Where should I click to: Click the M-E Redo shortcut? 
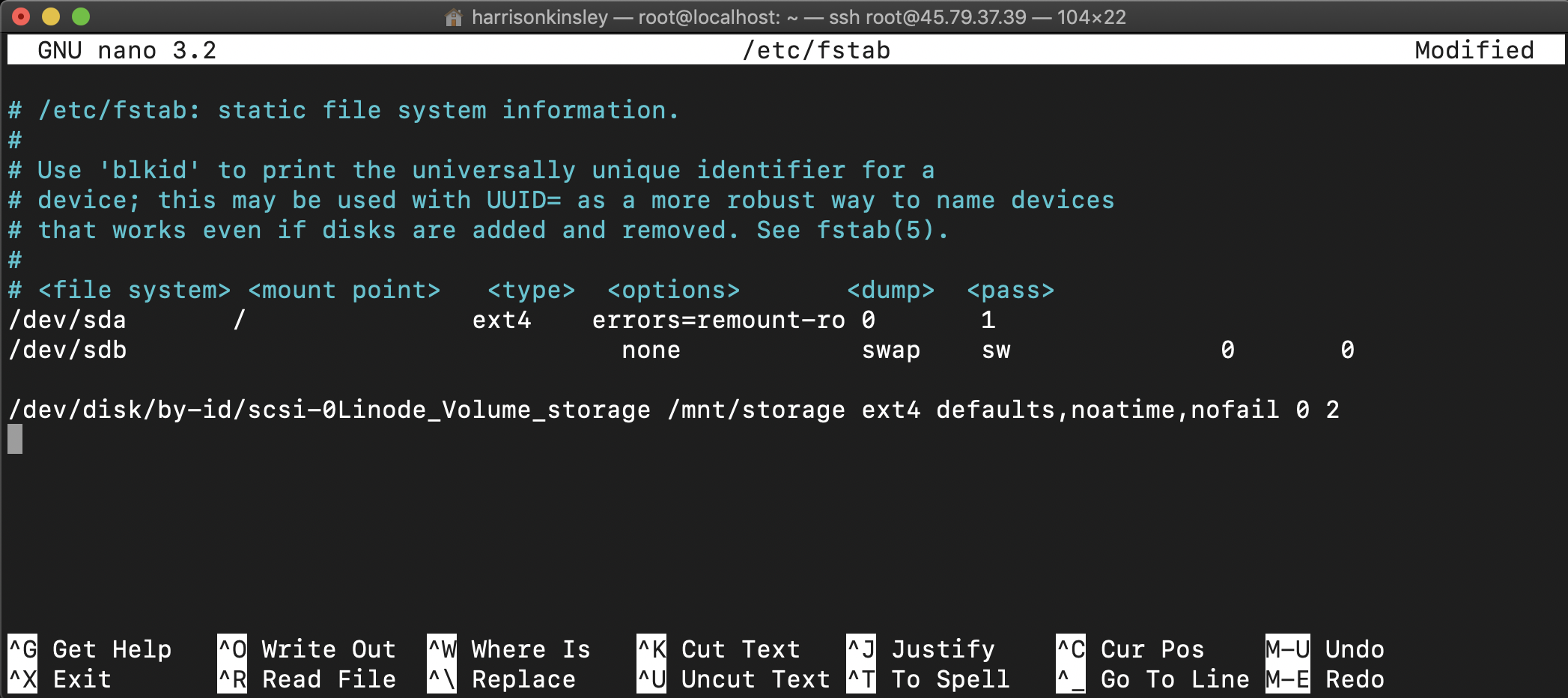click(1325, 679)
